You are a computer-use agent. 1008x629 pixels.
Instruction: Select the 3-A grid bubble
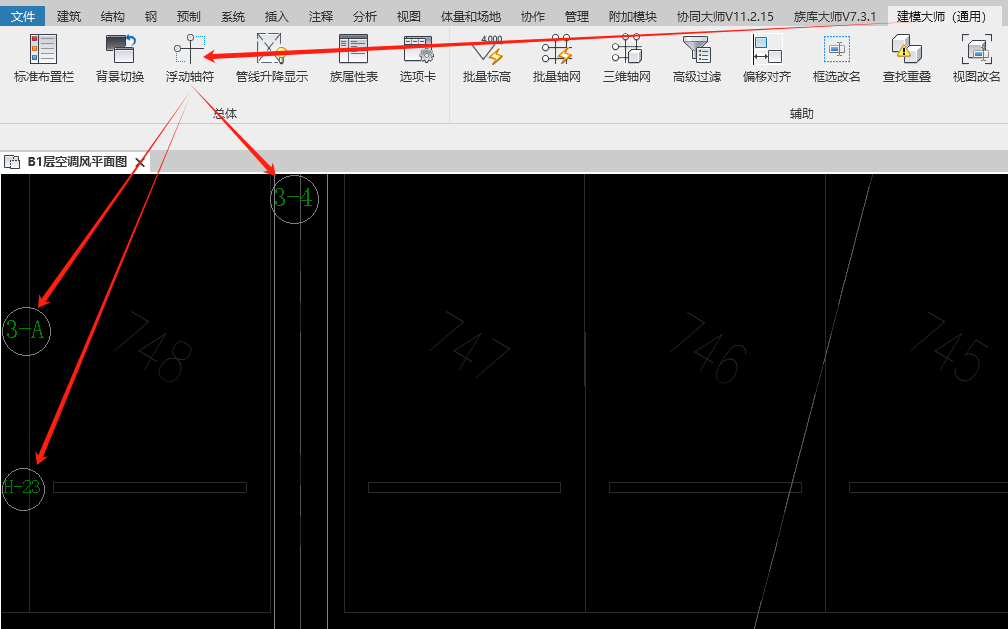(26, 331)
